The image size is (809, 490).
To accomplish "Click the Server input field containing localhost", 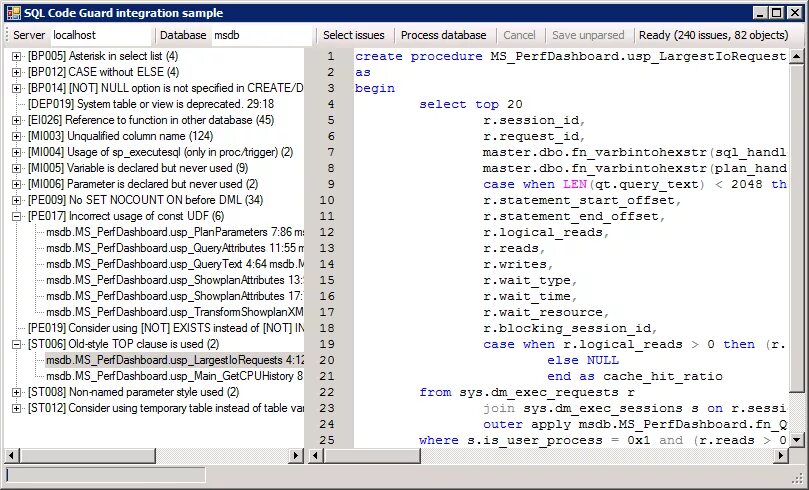I will click(102, 35).
